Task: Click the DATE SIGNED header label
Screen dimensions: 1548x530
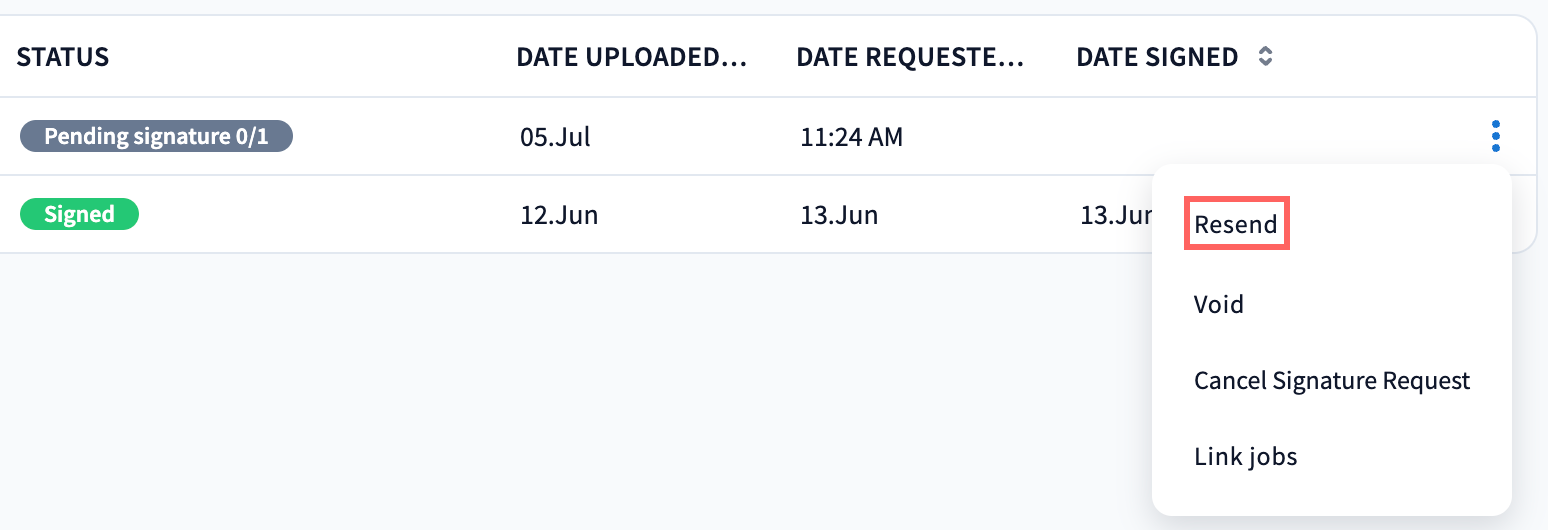Action: (1157, 57)
